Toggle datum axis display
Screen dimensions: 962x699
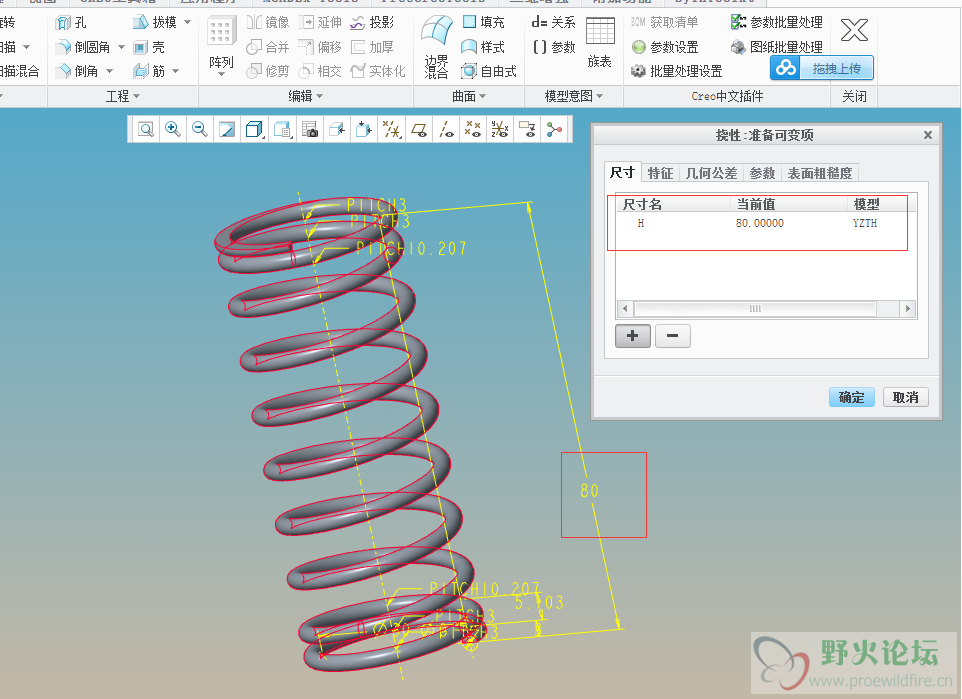pyautogui.click(x=446, y=129)
